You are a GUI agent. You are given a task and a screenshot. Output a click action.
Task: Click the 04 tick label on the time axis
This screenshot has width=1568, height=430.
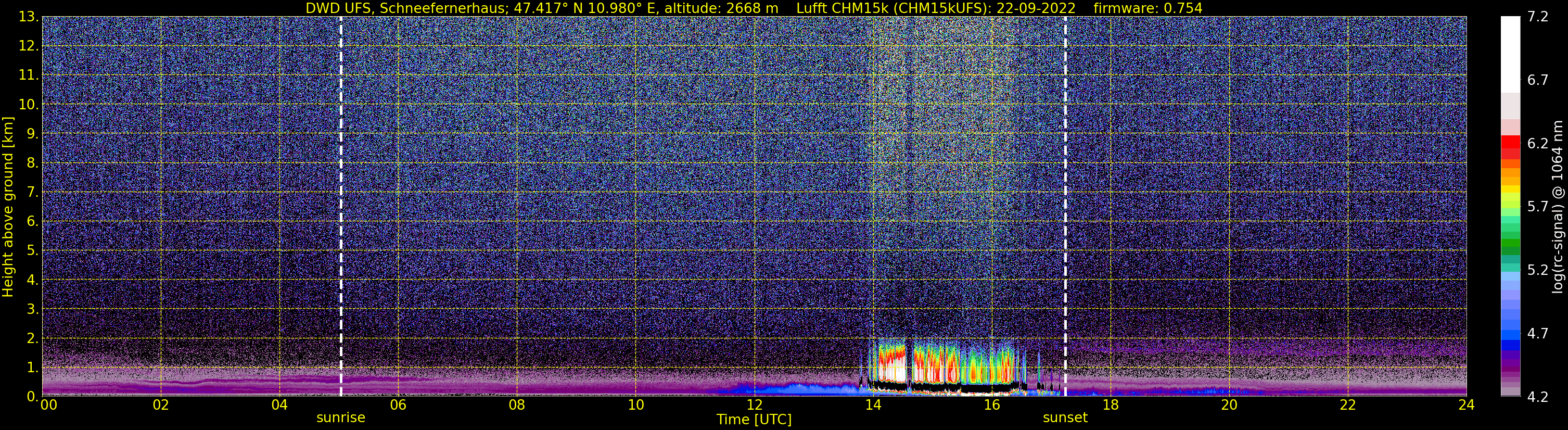point(279,406)
